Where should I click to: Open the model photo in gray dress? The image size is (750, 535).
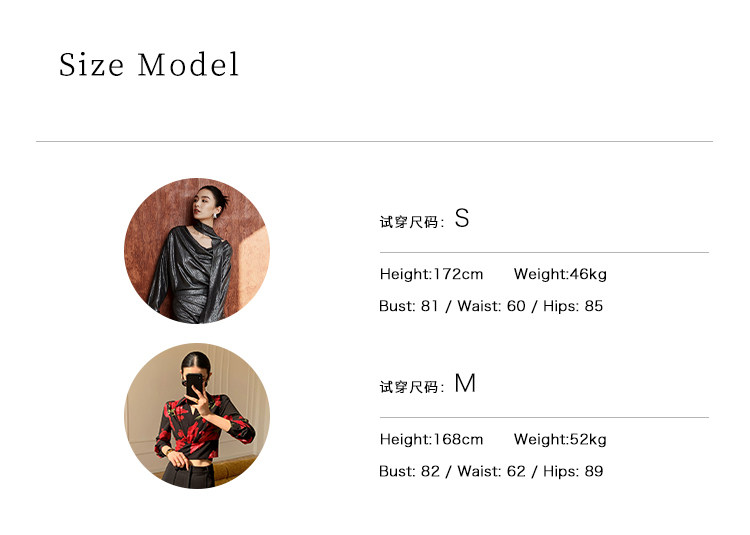coord(197,251)
